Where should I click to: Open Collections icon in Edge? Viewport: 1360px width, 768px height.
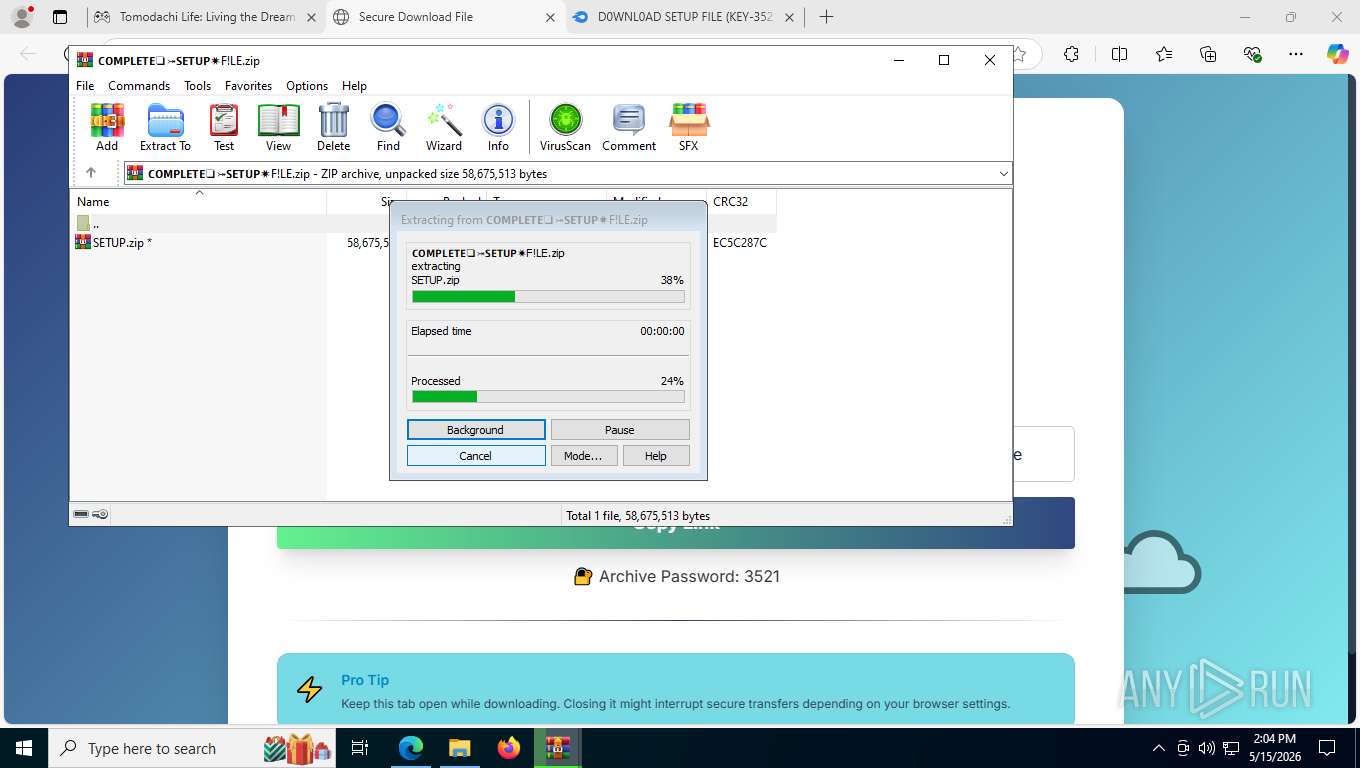pyautogui.click(x=1208, y=54)
